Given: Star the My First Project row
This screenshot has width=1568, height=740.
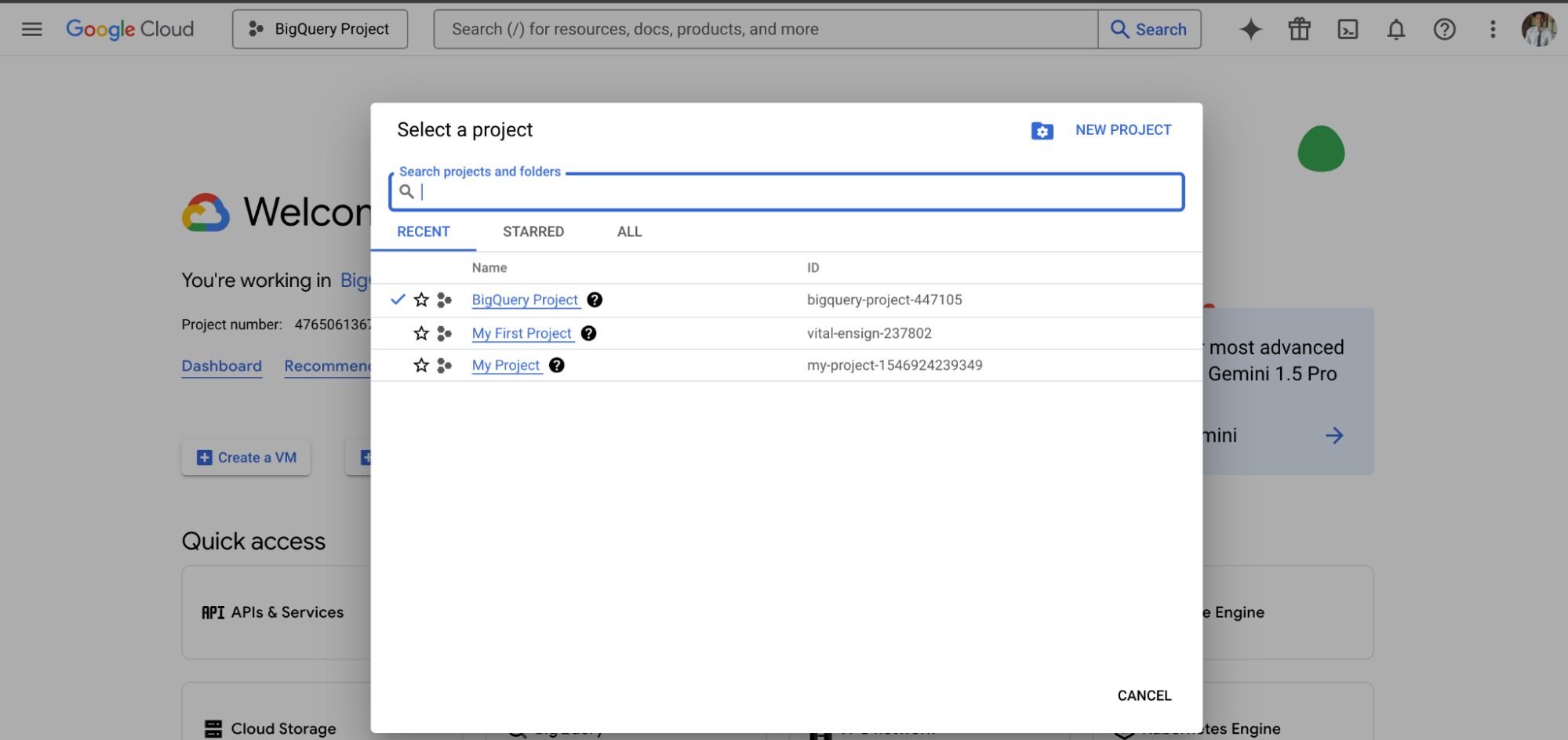Looking at the screenshot, I should click(421, 334).
